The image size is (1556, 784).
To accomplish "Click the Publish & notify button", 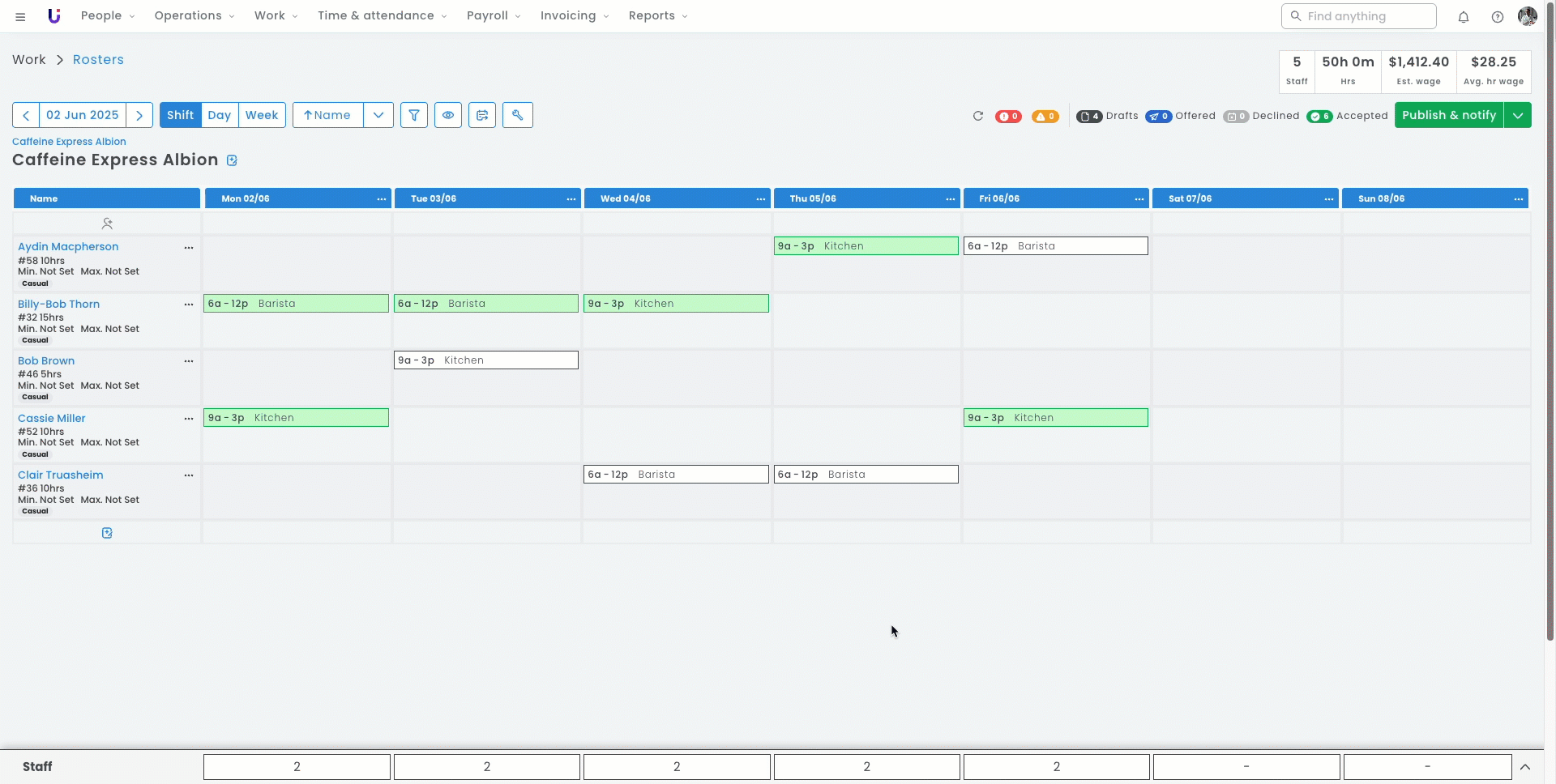I will [x=1448, y=115].
